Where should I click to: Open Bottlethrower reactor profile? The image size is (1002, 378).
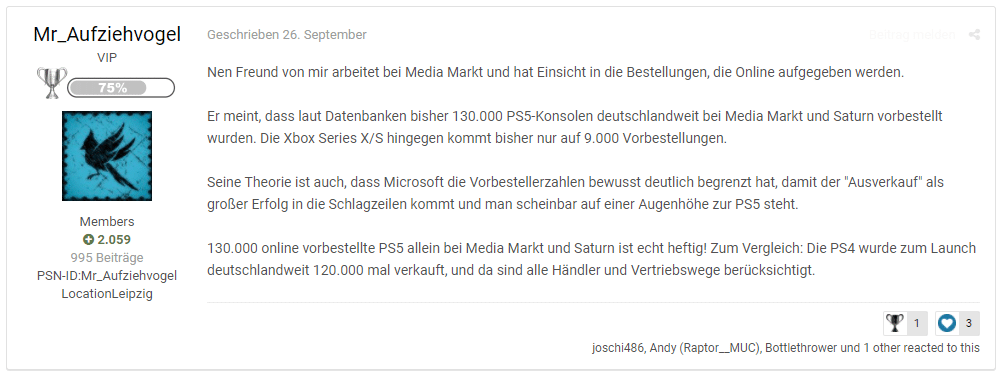click(801, 348)
